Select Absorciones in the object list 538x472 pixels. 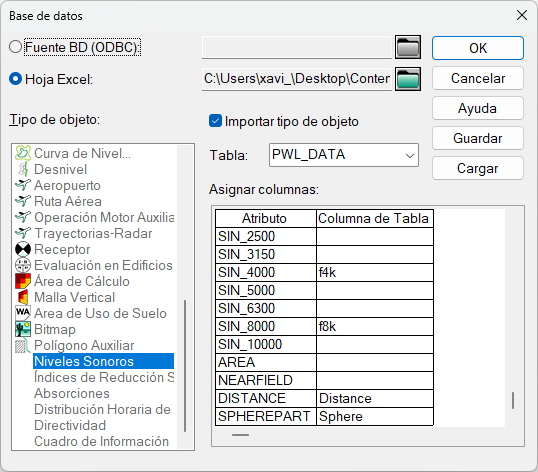click(72, 393)
